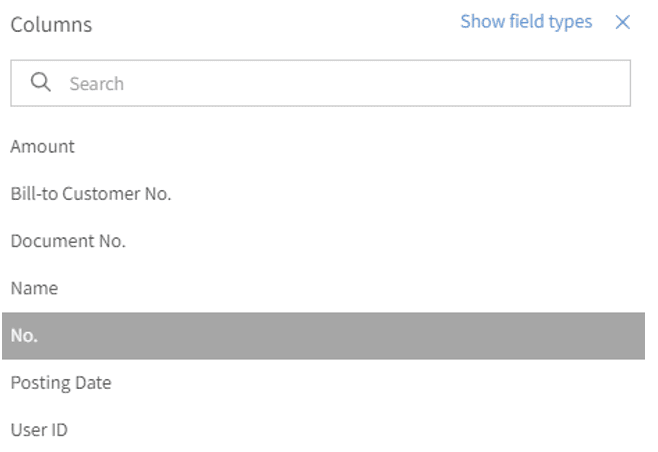Image resolution: width=658 pixels, height=452 pixels.
Task: Choose the Posting Date column
Action: coord(323,383)
